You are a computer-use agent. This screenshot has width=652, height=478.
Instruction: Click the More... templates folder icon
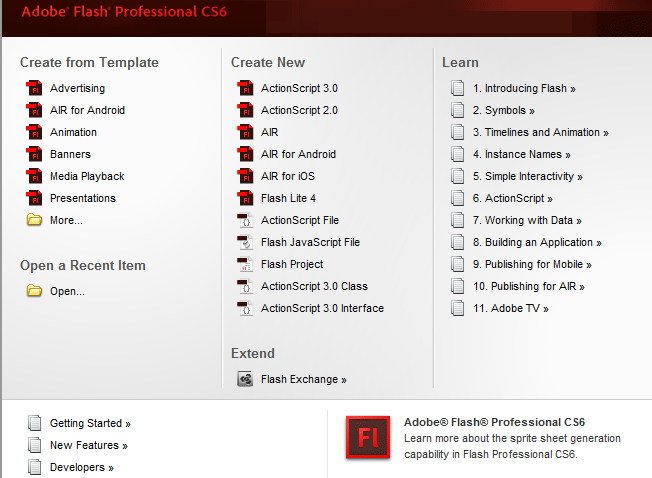tap(35, 219)
